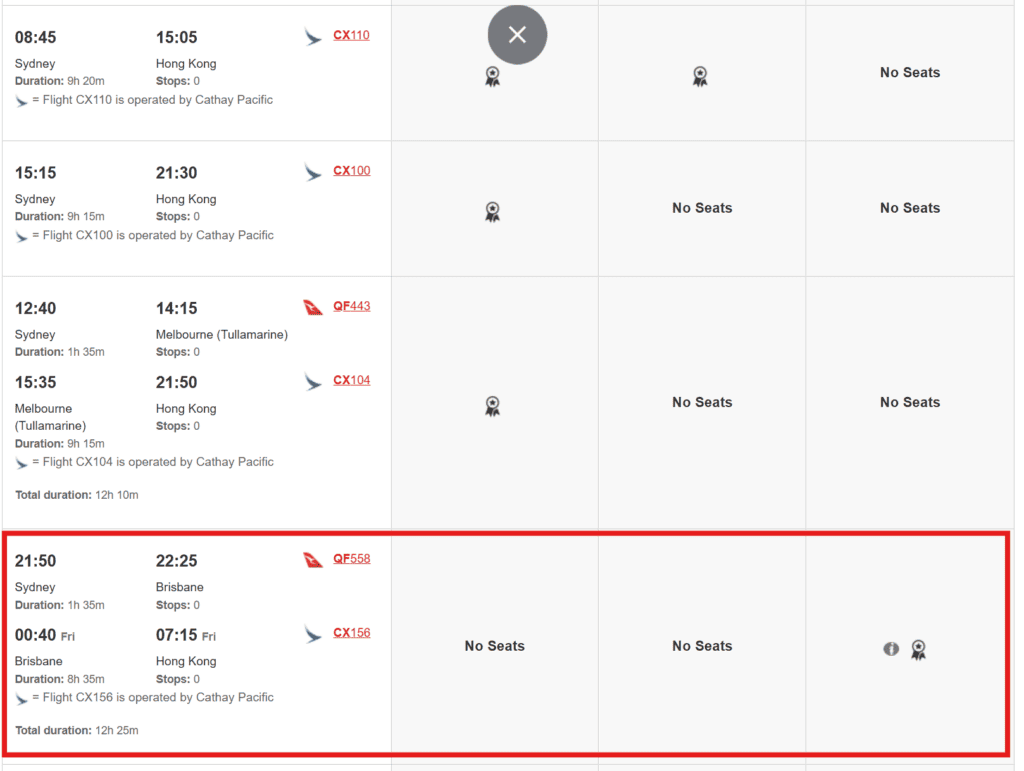Image resolution: width=1024 pixels, height=771 pixels.
Task: Click the Qantas logo next to QF443
Action: point(313,307)
